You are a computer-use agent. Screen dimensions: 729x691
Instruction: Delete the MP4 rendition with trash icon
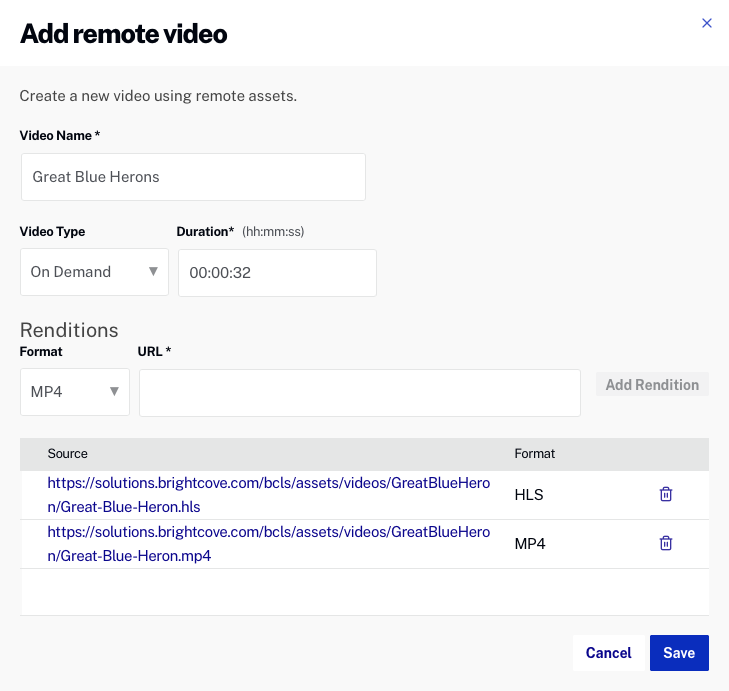click(666, 543)
